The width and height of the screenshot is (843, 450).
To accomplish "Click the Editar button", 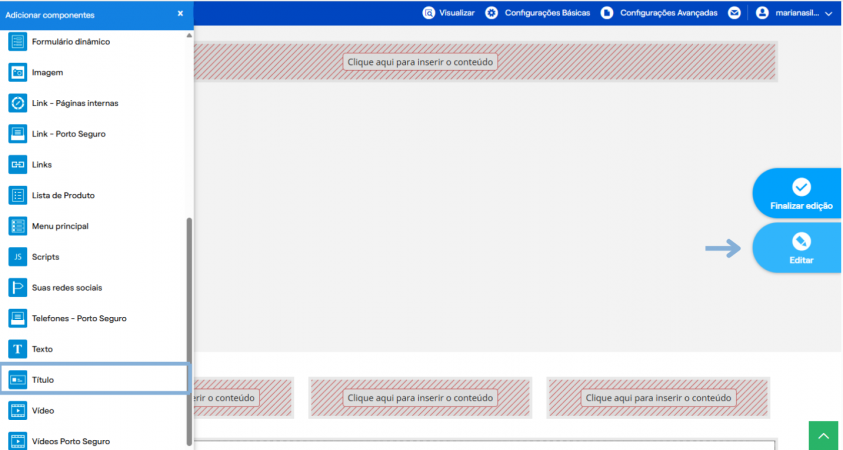I will click(797, 248).
